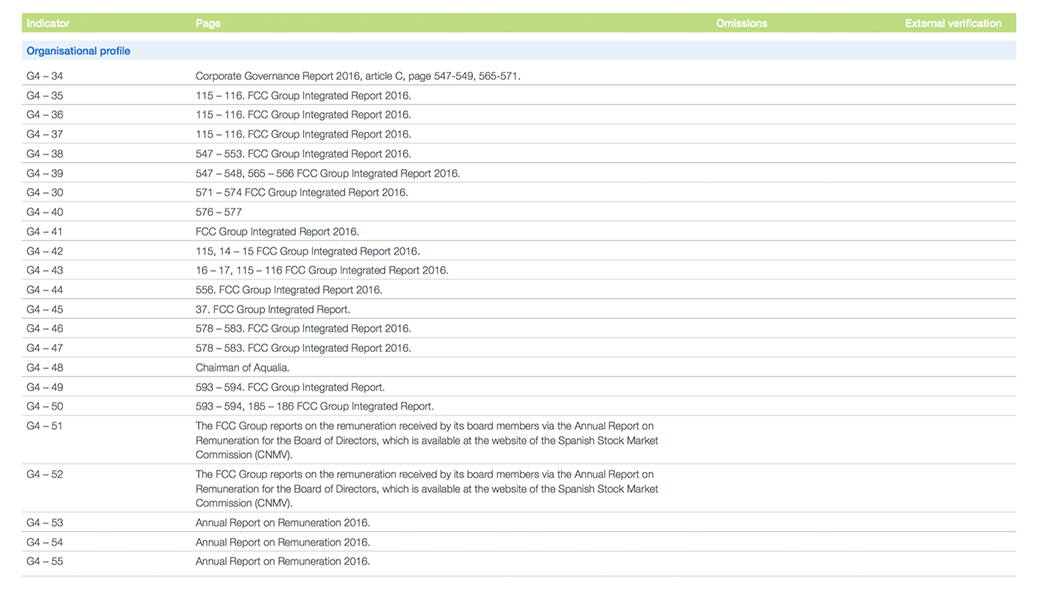The height and width of the screenshot is (603, 1040).
Task: Click Annual Report on Remuneration in G4 – 54 row
Action: (x=283, y=543)
